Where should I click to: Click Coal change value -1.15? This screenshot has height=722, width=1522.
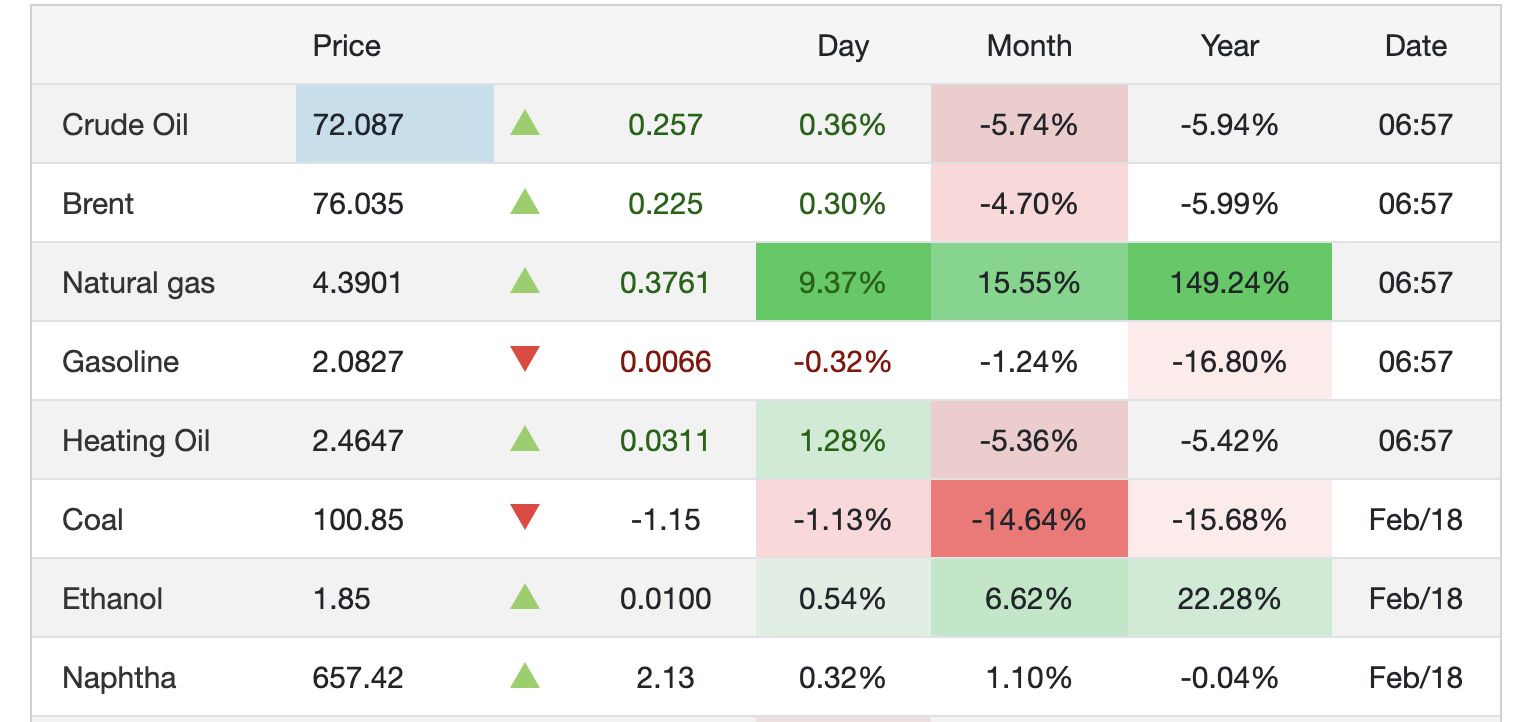point(665,519)
